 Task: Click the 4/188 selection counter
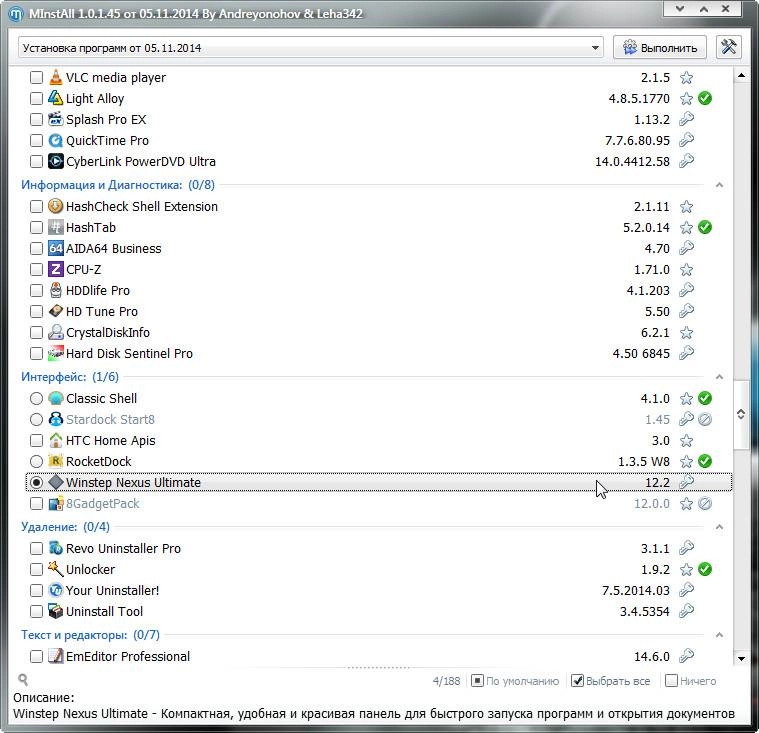[x=446, y=681]
